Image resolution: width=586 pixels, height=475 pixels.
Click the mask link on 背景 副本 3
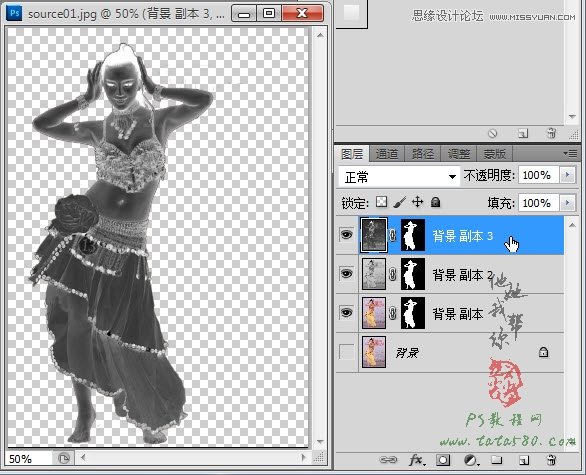393,235
